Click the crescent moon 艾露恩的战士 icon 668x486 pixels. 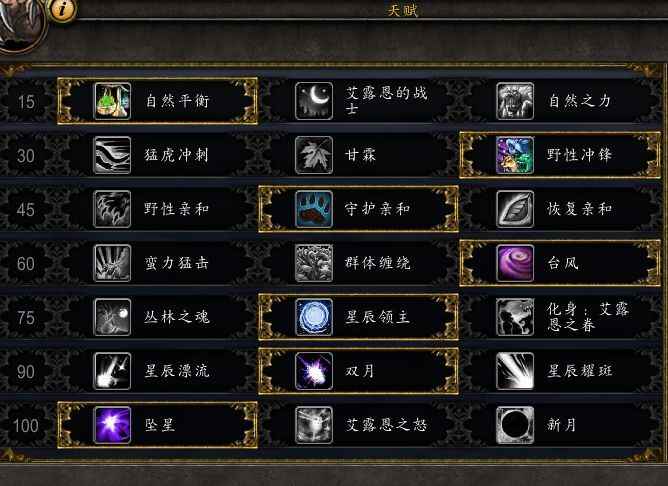[x=314, y=101]
